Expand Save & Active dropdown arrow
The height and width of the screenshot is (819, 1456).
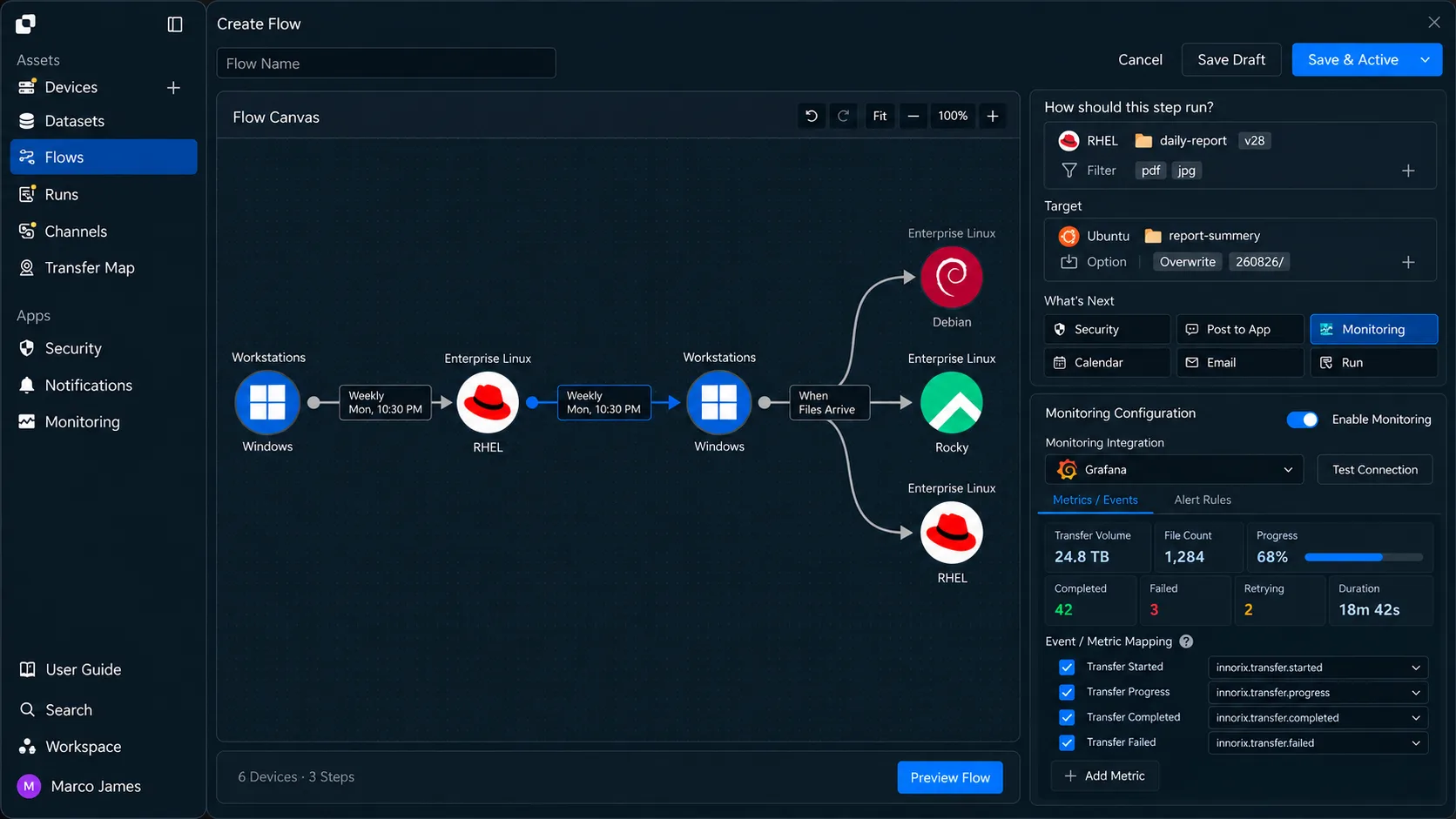(1425, 60)
